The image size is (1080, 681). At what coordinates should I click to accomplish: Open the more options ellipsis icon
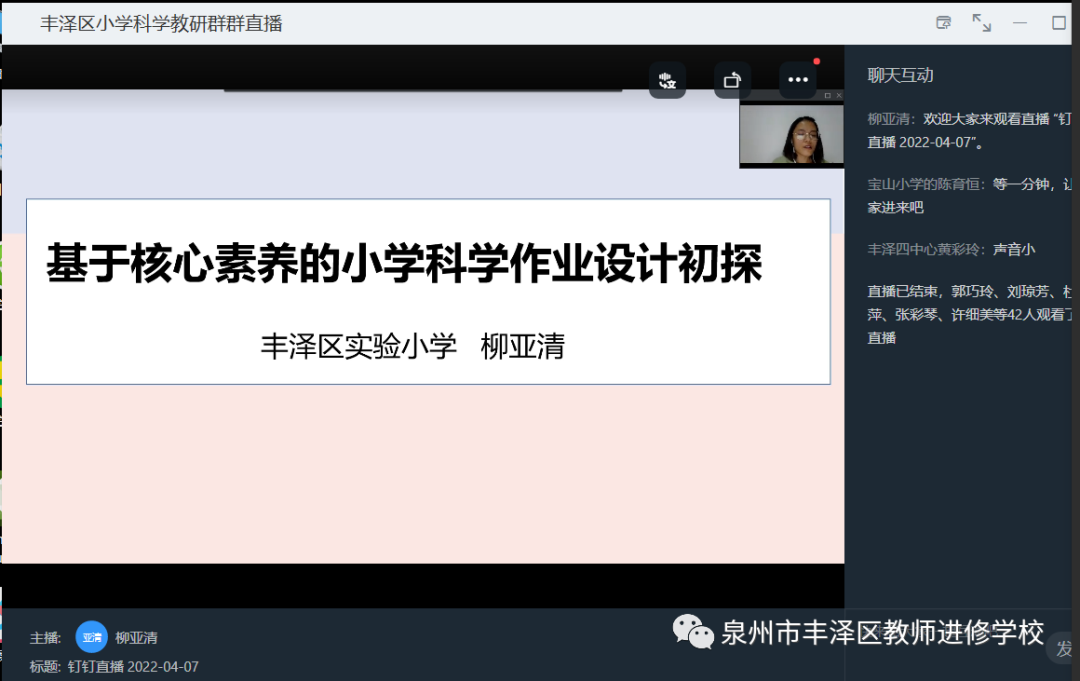(797, 80)
